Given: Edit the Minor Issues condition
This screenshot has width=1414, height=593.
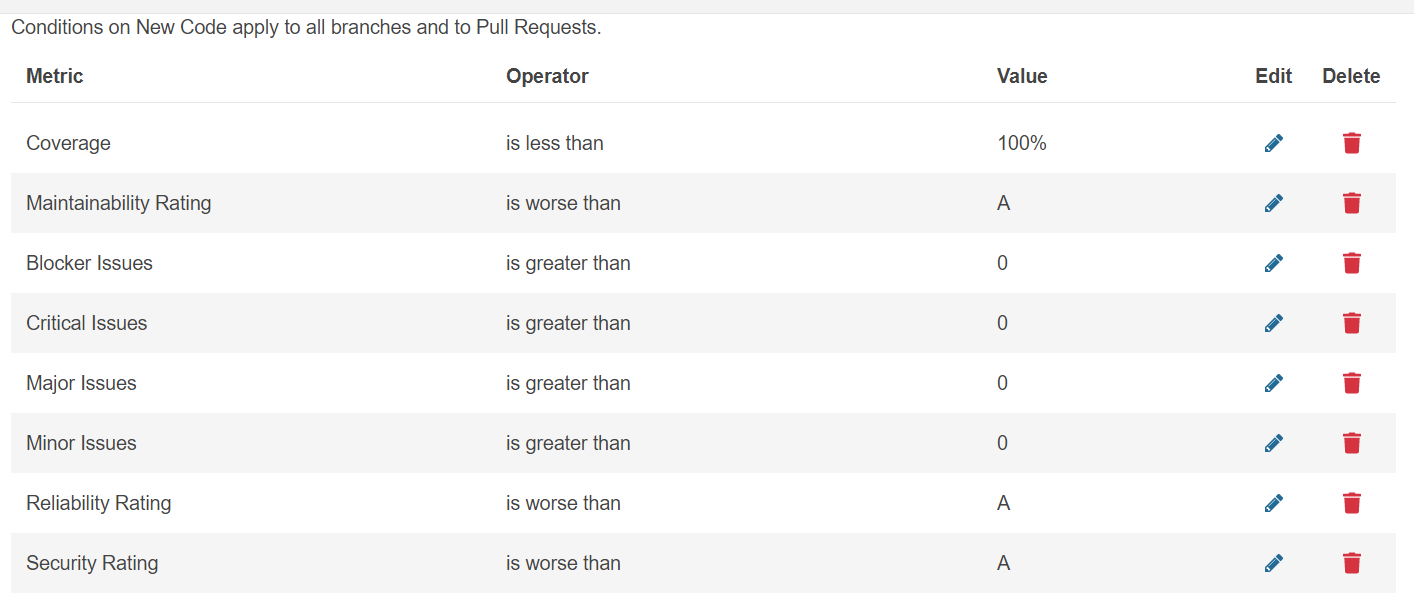Looking at the screenshot, I should point(1273,443).
